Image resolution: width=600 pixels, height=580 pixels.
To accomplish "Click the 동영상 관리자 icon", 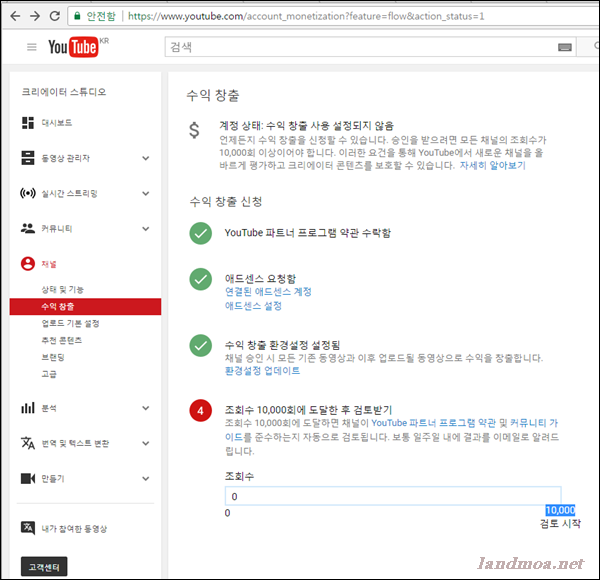I will click(28, 158).
